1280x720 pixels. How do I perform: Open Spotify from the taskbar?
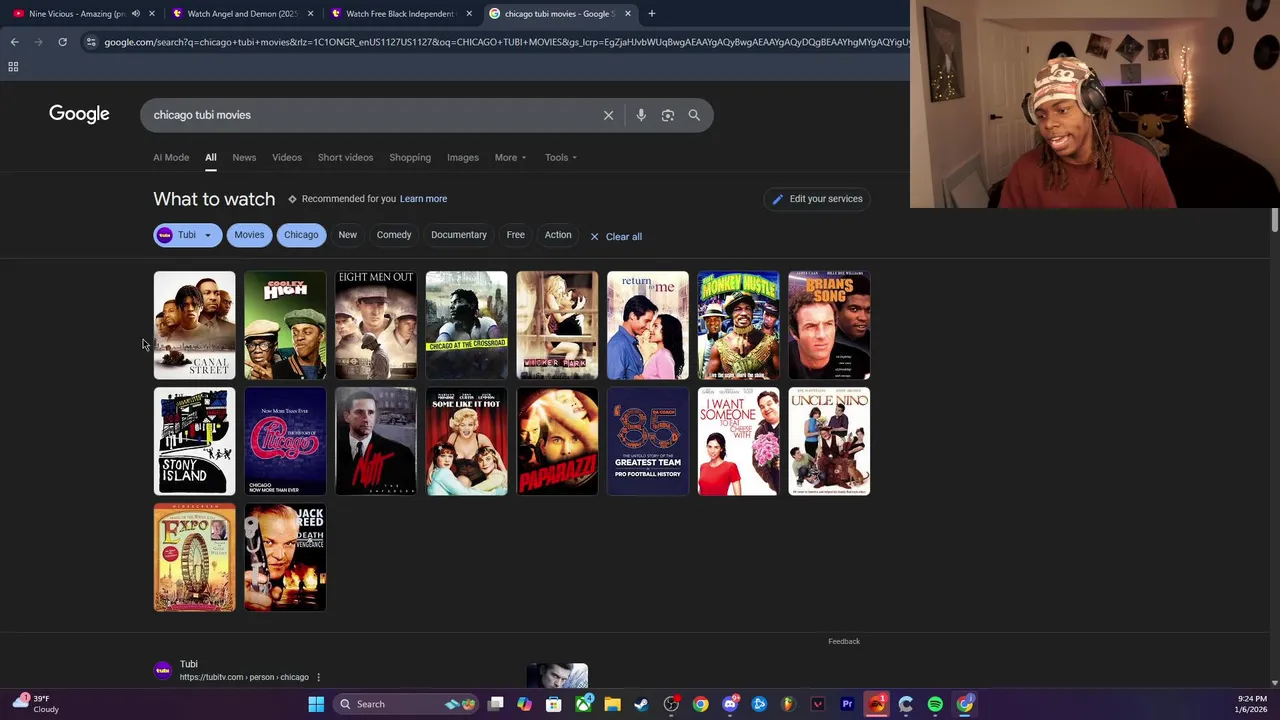935,704
